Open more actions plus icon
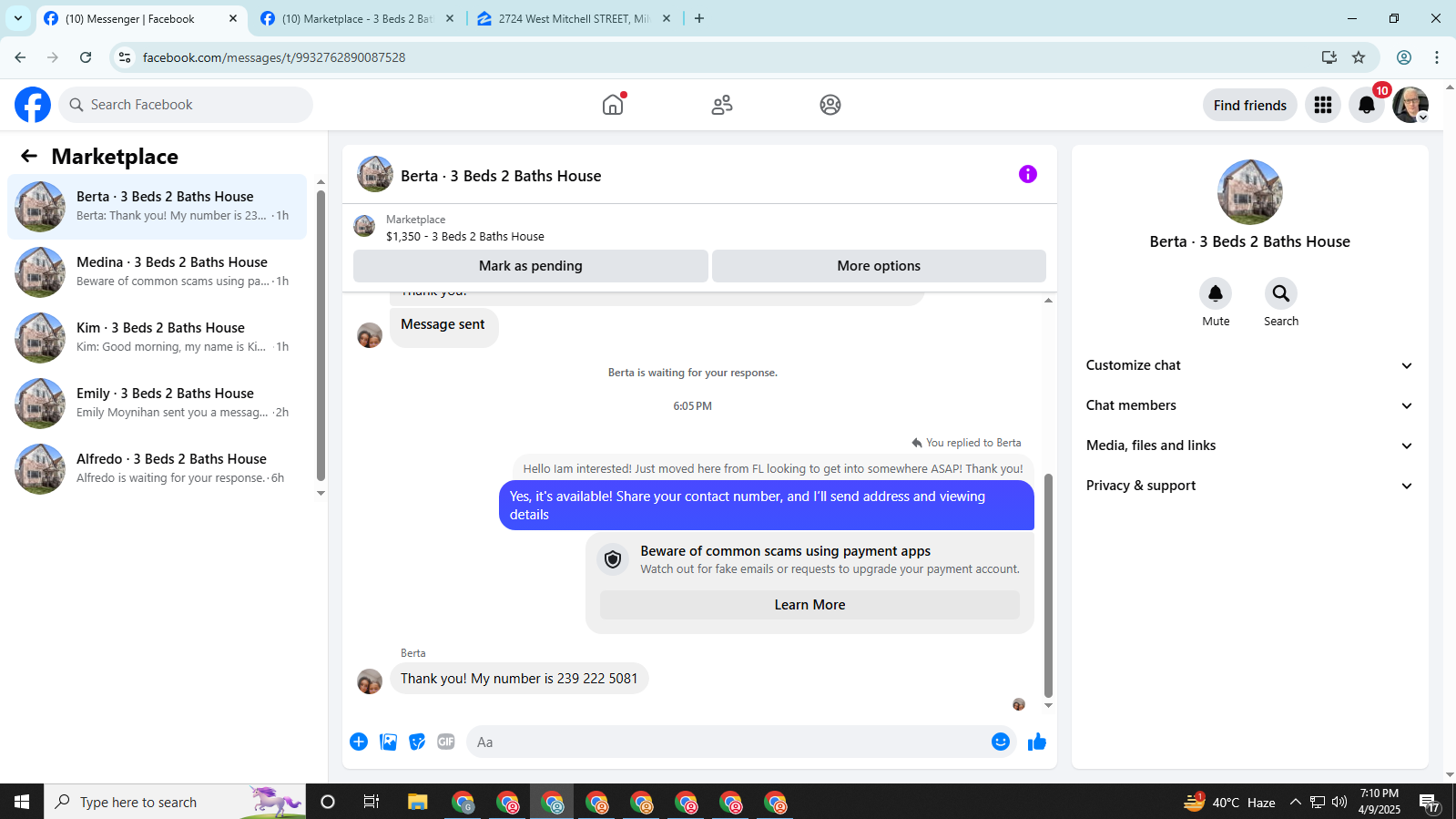 359,742
